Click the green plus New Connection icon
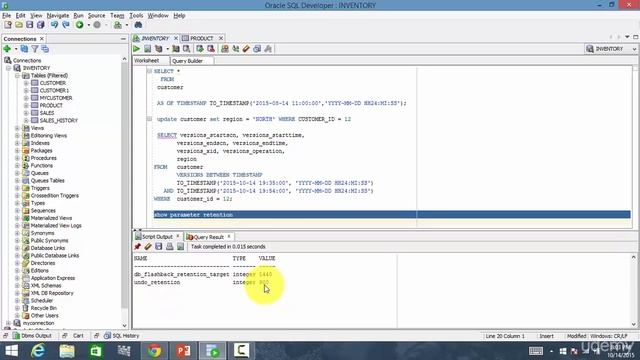The height and width of the screenshot is (360, 640). pyautogui.click(x=7, y=49)
